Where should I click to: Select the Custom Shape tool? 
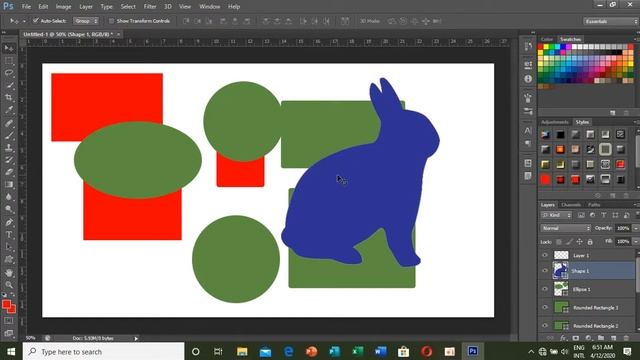[9, 260]
